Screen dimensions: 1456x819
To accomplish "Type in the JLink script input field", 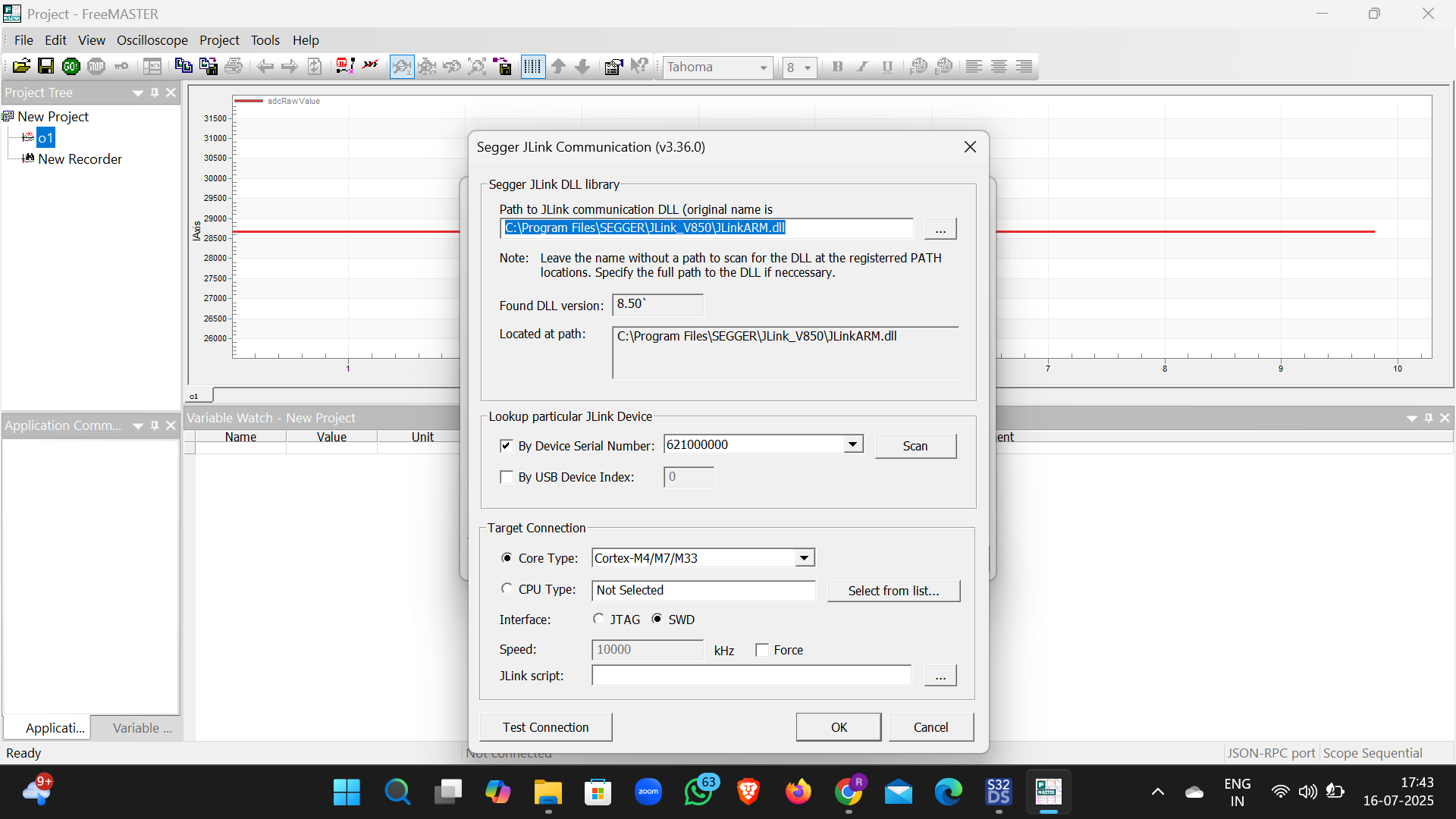I will pos(751,675).
